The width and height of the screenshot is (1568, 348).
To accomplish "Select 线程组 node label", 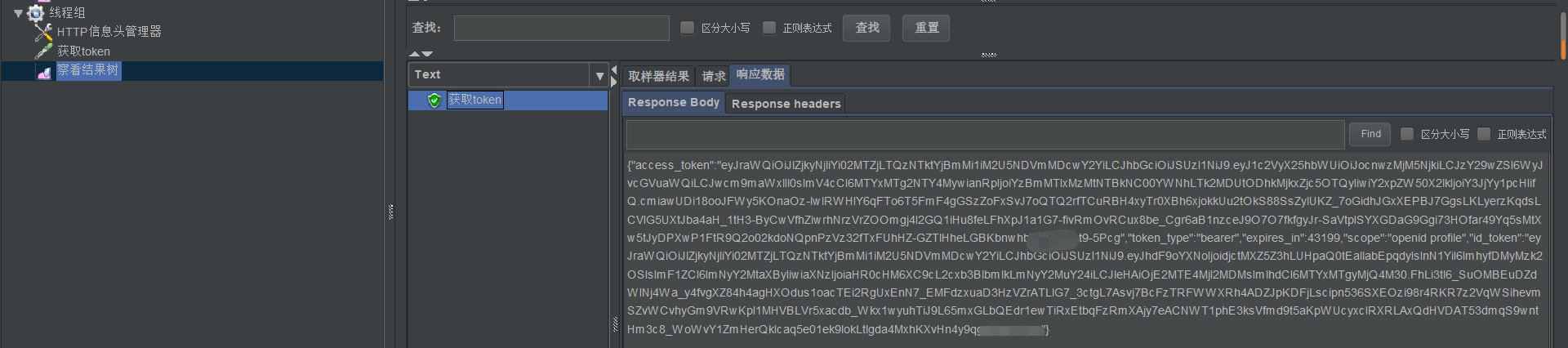I will coord(67,12).
